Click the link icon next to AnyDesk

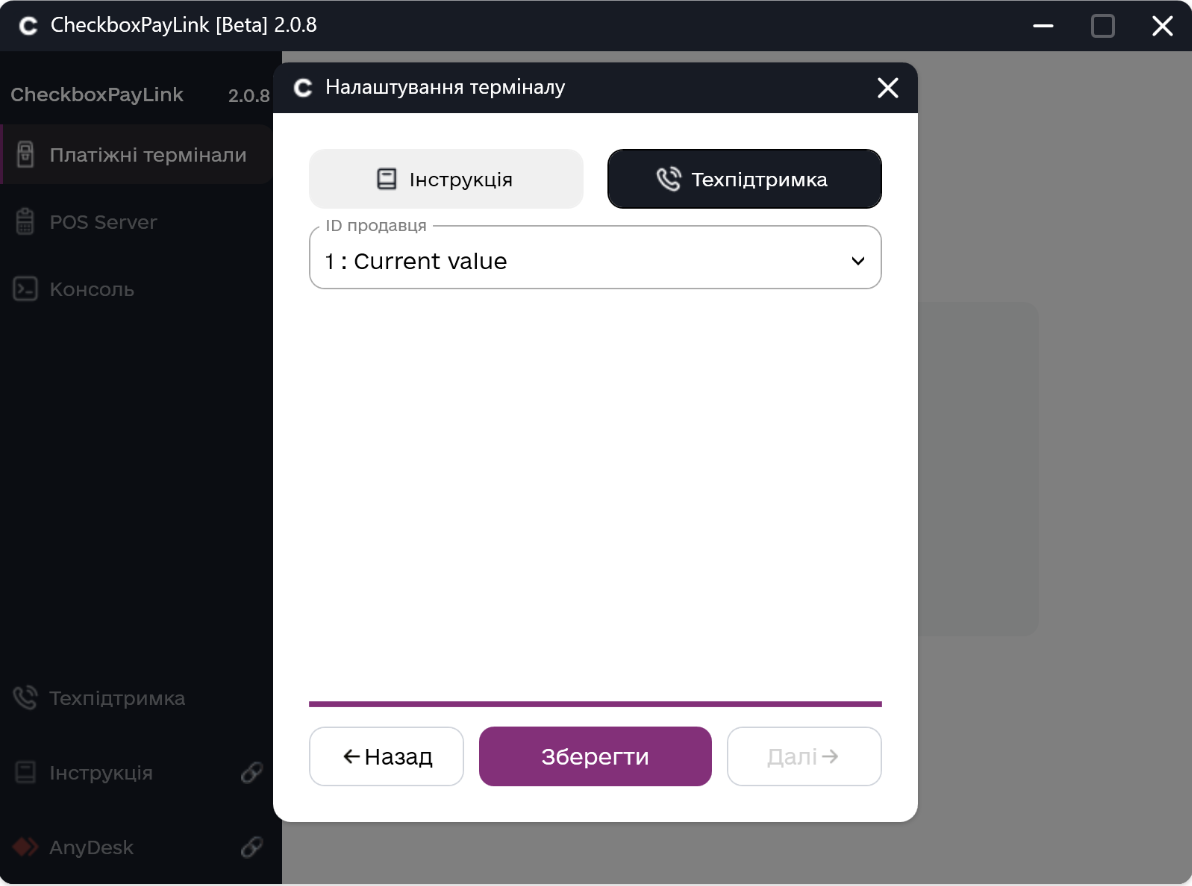coord(251,847)
